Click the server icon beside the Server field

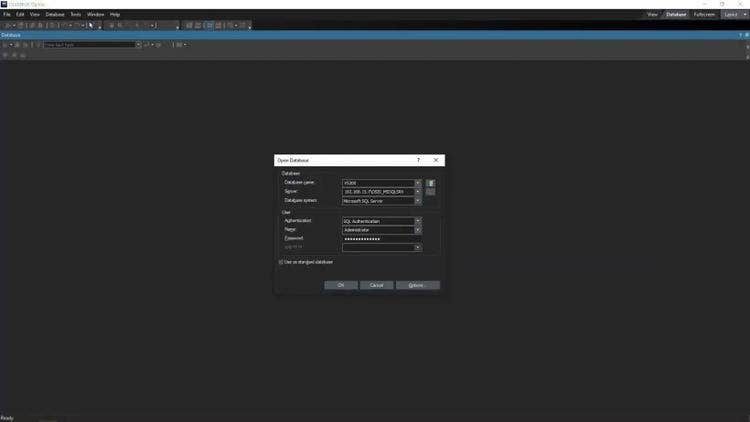coord(430,192)
